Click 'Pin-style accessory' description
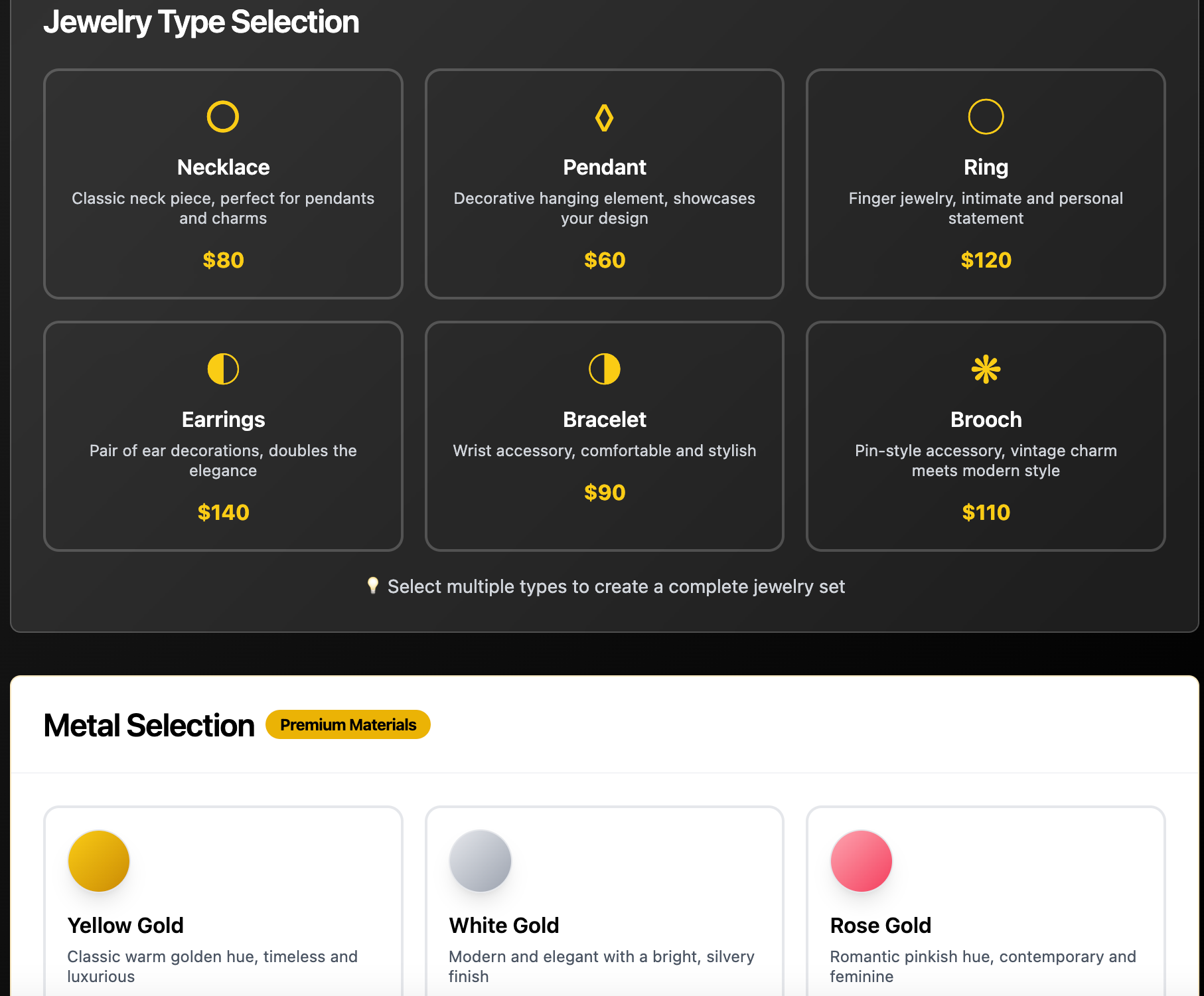 click(986, 461)
